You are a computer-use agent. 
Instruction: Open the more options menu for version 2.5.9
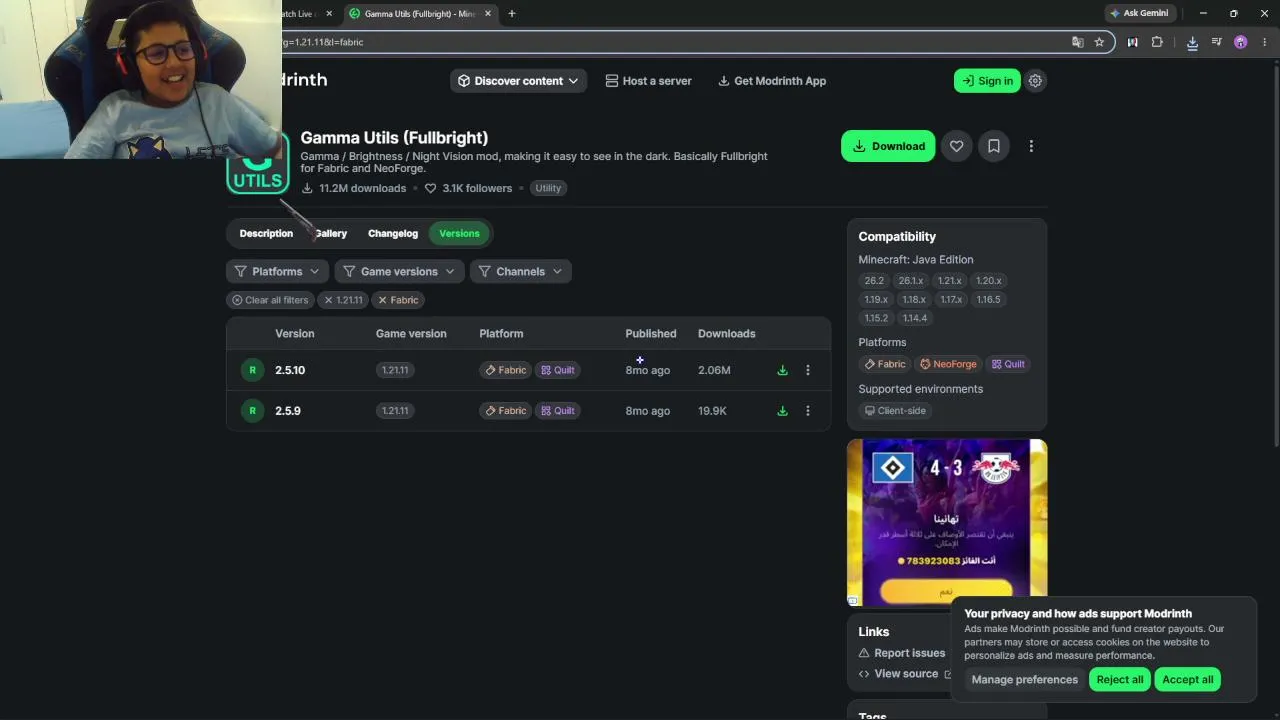[x=808, y=411]
